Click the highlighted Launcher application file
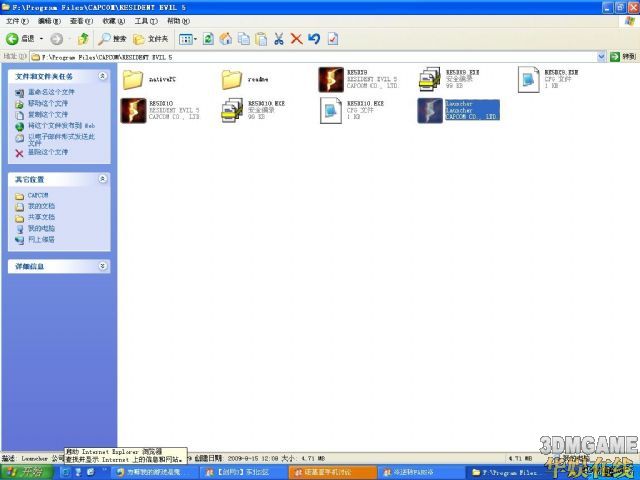 [458, 110]
